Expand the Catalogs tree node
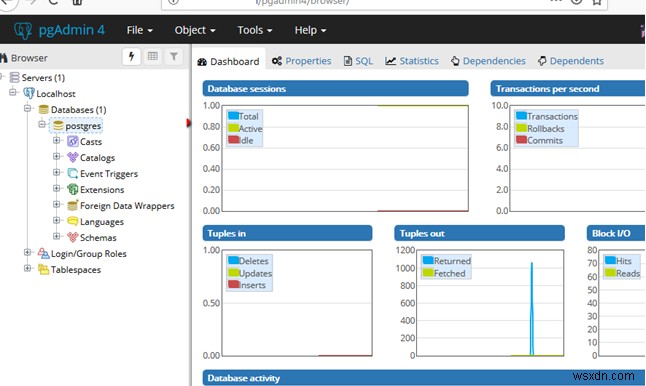Image resolution: width=646 pixels, height=386 pixels. [56, 156]
